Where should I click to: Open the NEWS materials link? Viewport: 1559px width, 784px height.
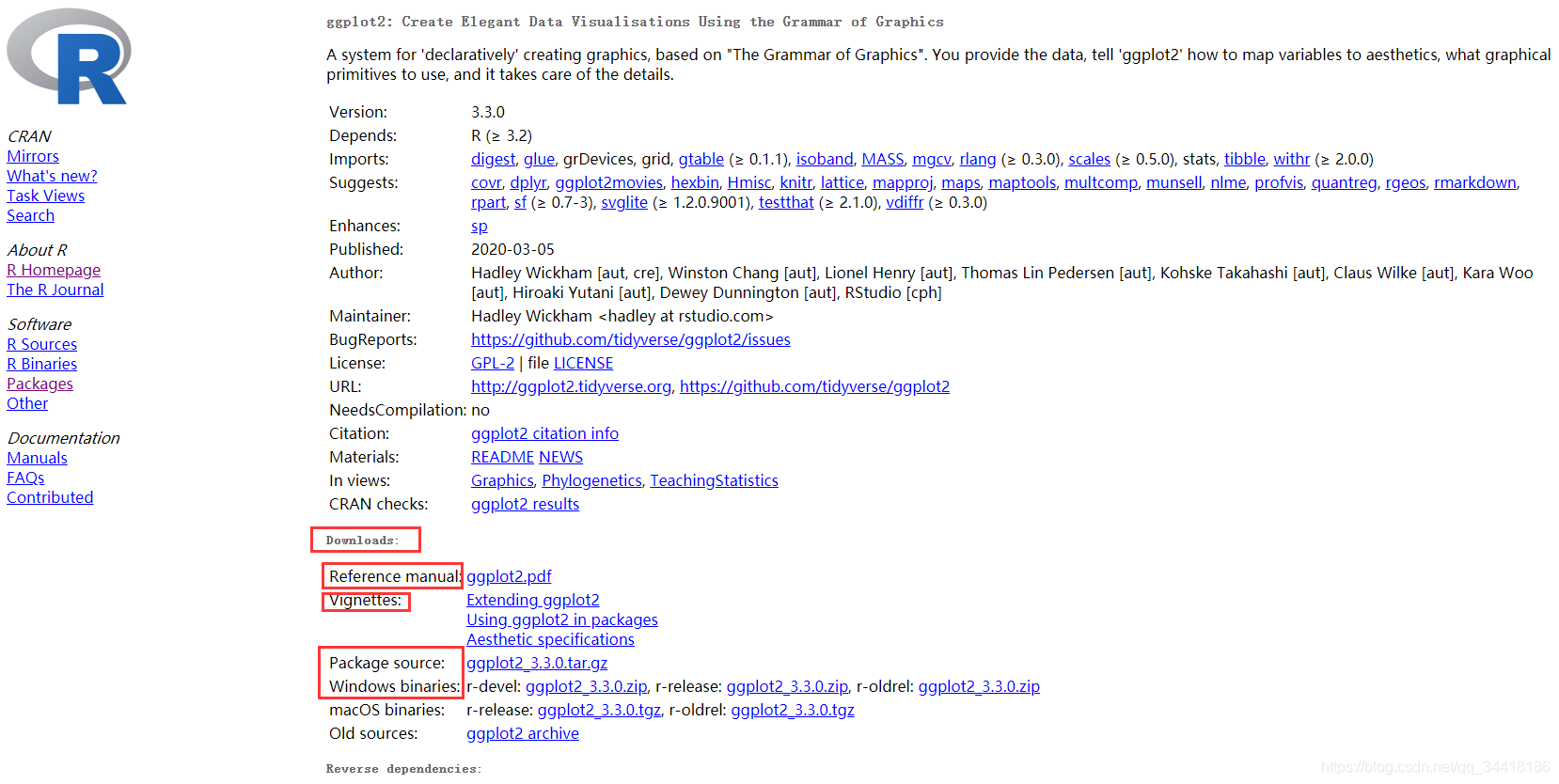tap(561, 457)
